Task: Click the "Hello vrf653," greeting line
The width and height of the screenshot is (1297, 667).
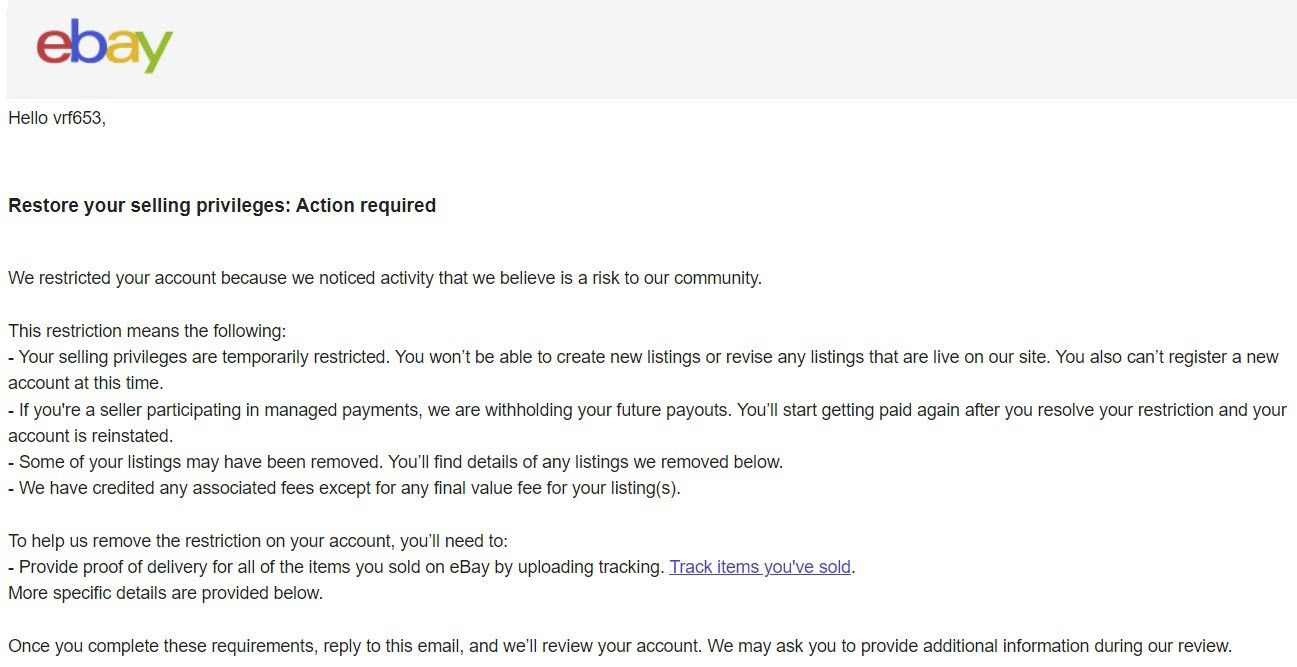Action: [57, 118]
